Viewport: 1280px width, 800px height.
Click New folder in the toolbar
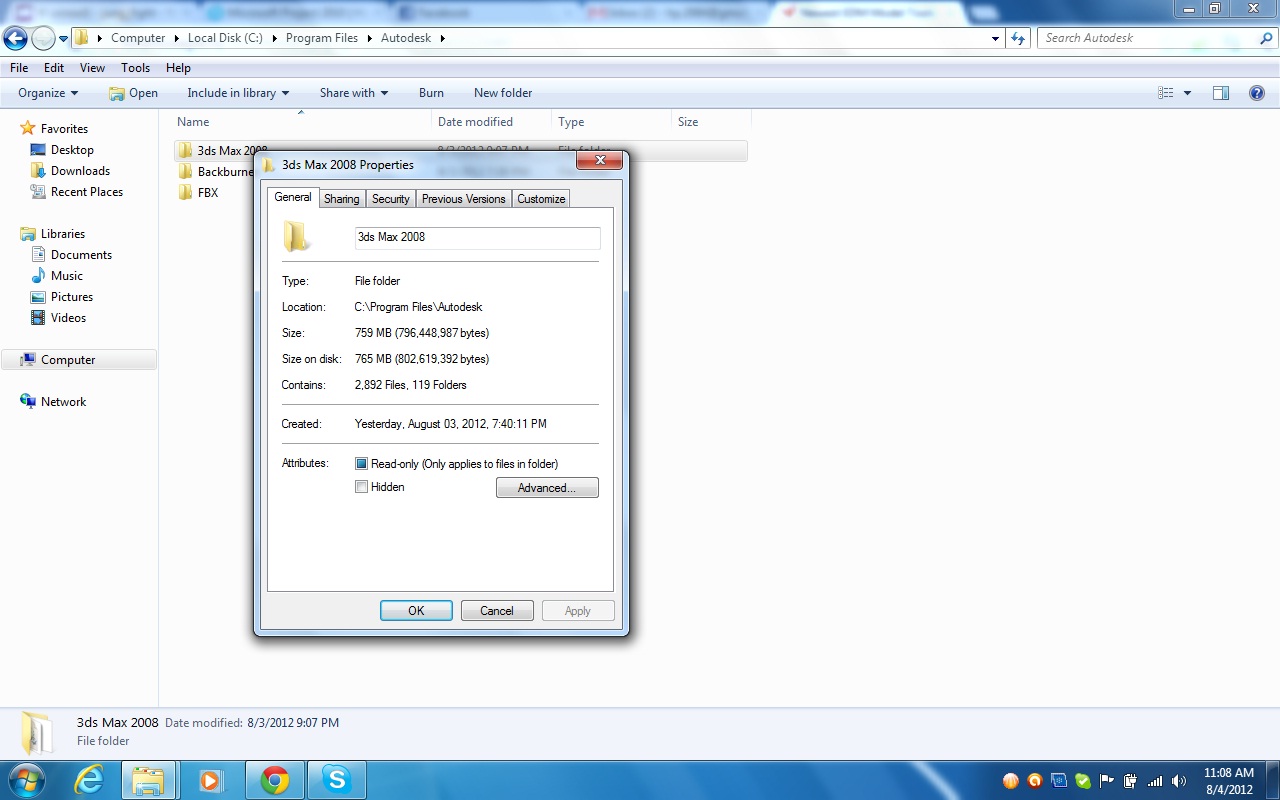click(503, 93)
